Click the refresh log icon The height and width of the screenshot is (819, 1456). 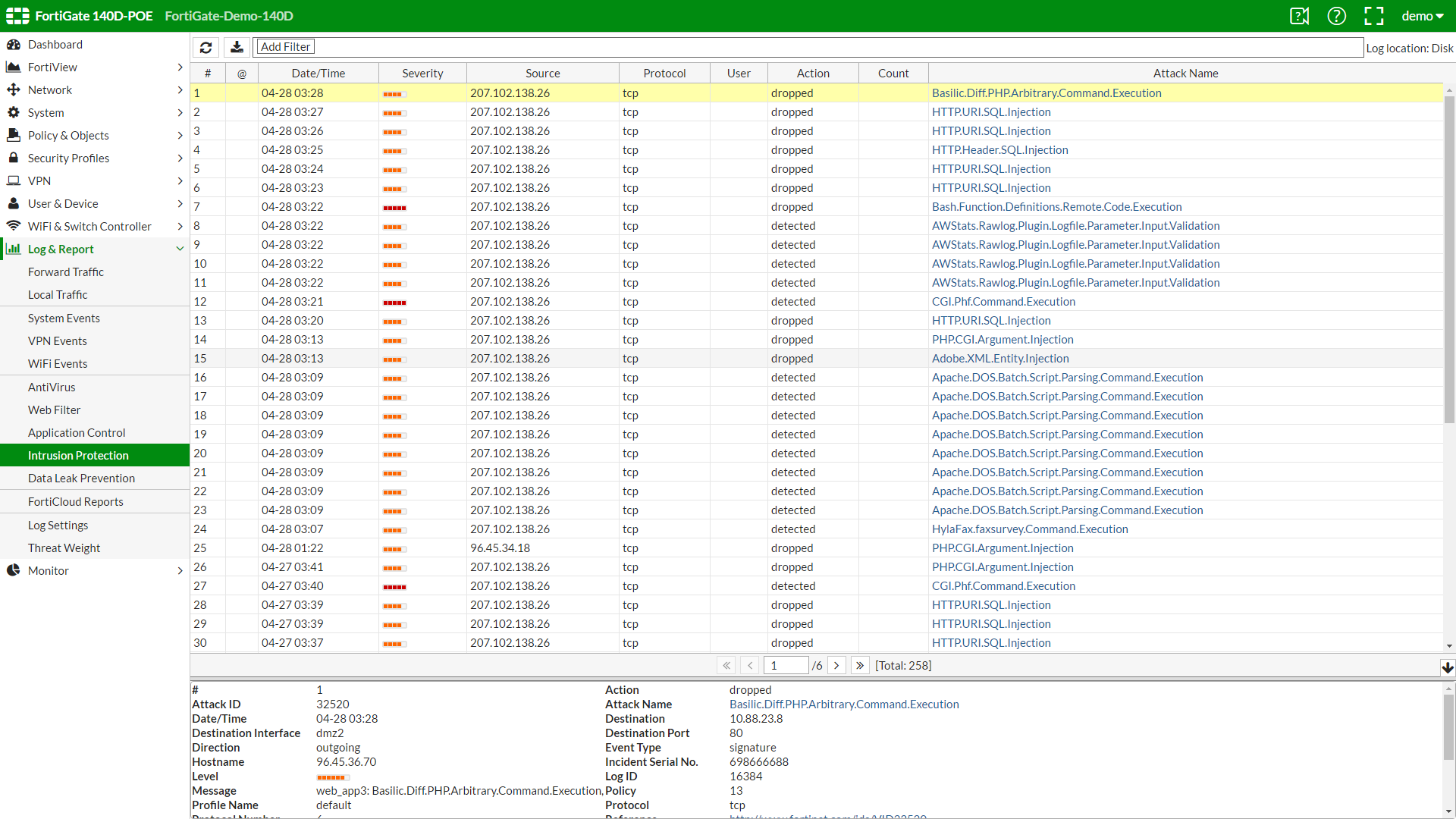pyautogui.click(x=206, y=47)
